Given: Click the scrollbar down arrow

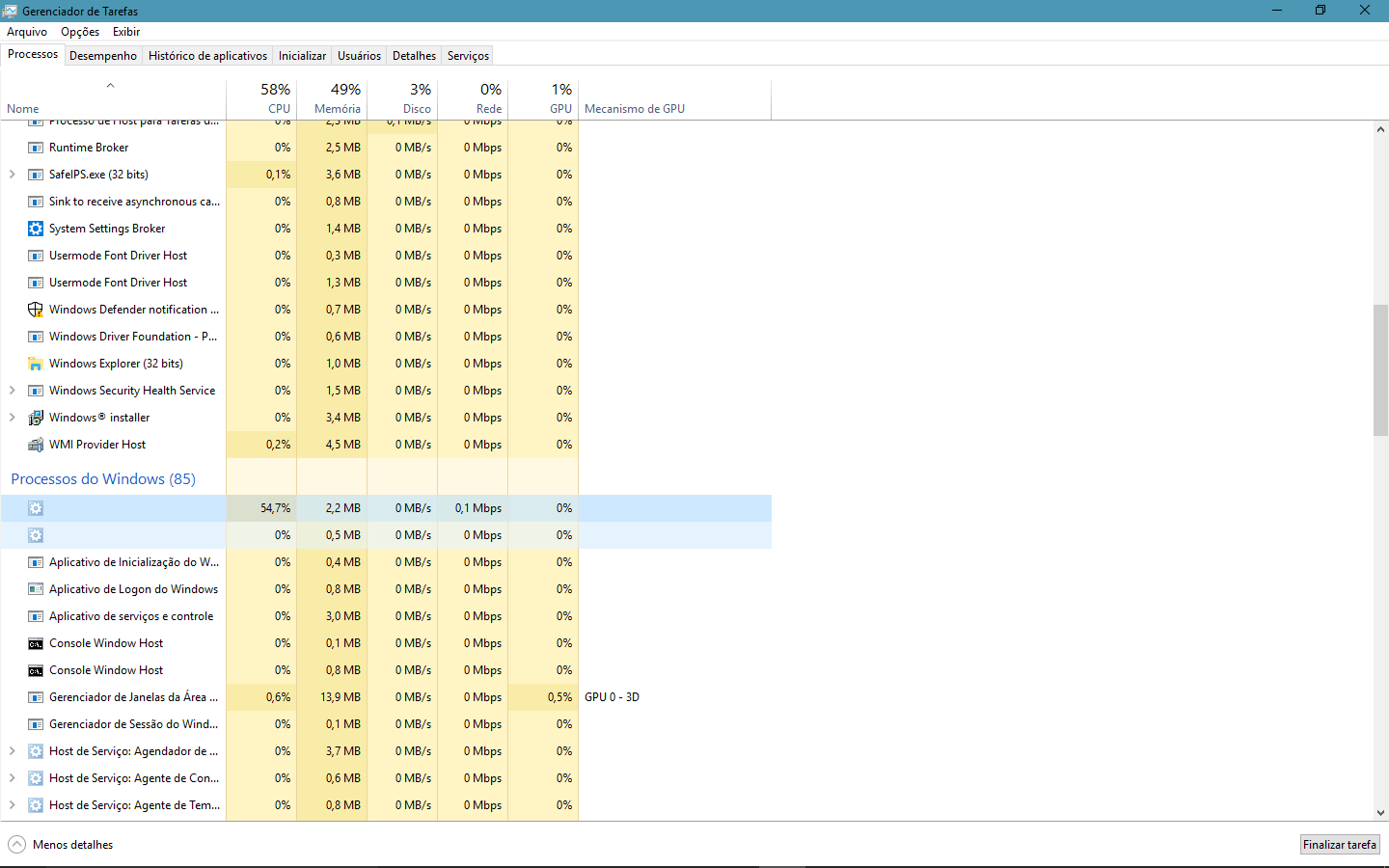Looking at the screenshot, I should click(x=1380, y=813).
